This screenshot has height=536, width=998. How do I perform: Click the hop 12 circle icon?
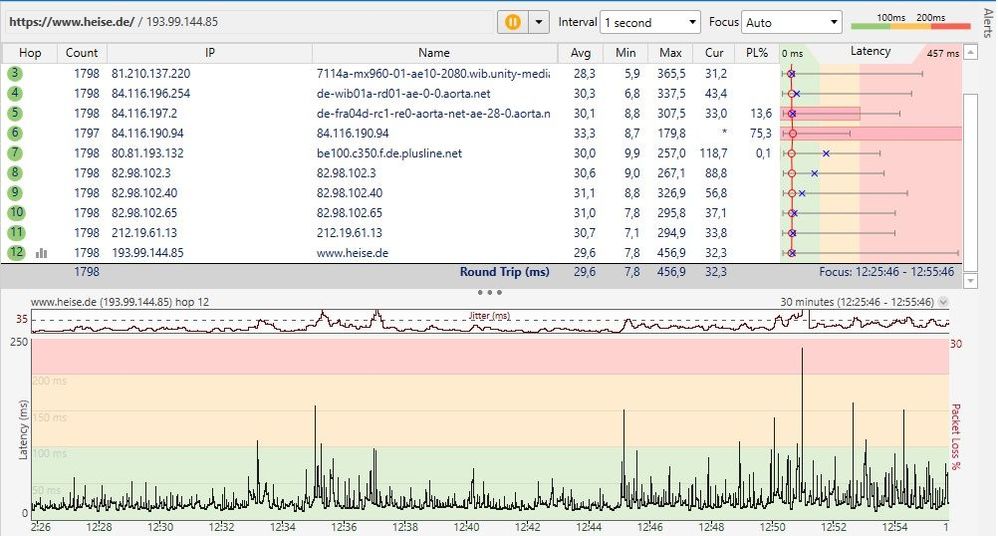click(16, 253)
